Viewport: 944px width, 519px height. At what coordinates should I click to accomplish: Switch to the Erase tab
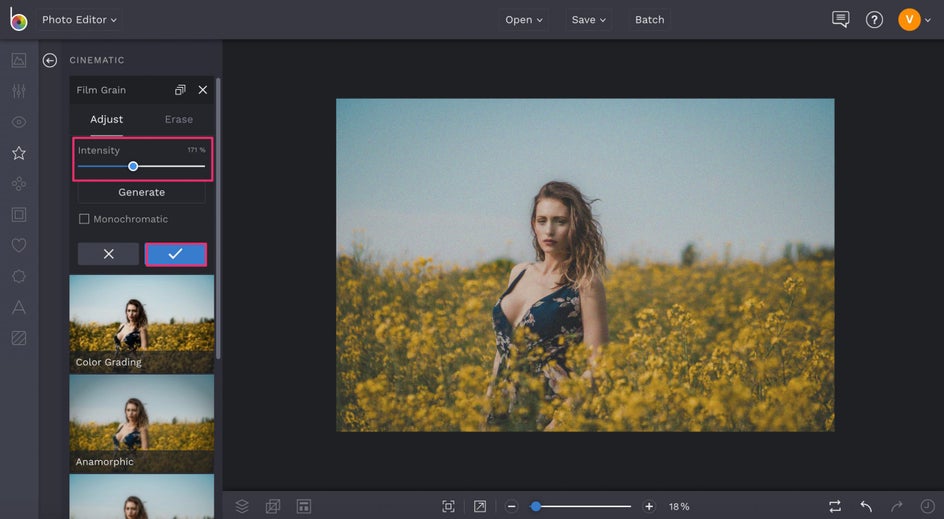179,119
